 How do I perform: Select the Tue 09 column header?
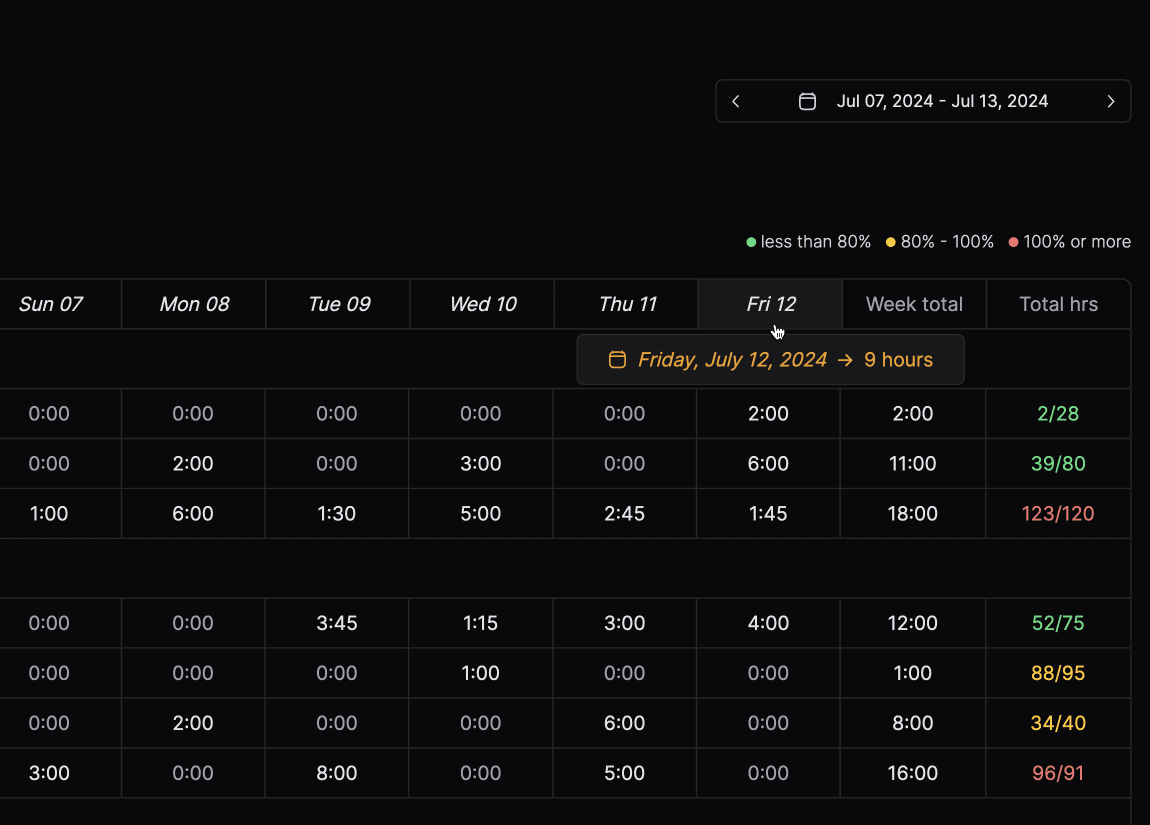pos(339,304)
